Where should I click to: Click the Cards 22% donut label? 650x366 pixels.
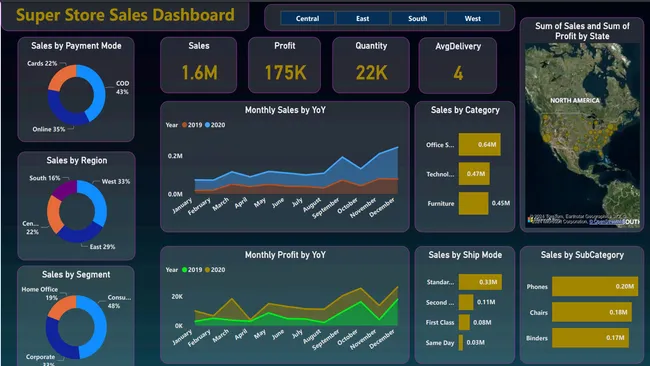[42, 63]
